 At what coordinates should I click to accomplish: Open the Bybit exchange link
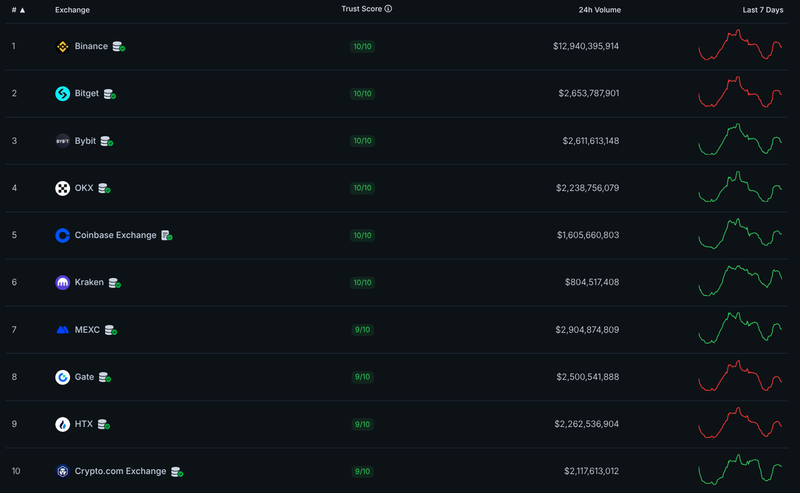pos(85,141)
